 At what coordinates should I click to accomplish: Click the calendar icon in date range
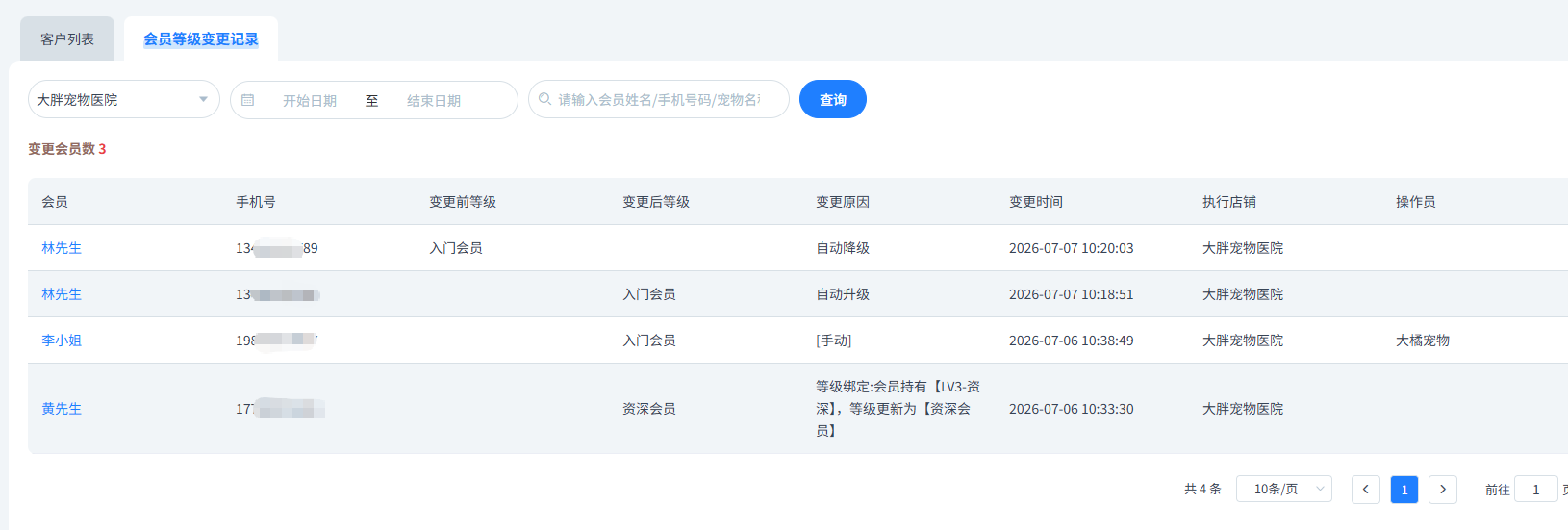tap(247, 100)
